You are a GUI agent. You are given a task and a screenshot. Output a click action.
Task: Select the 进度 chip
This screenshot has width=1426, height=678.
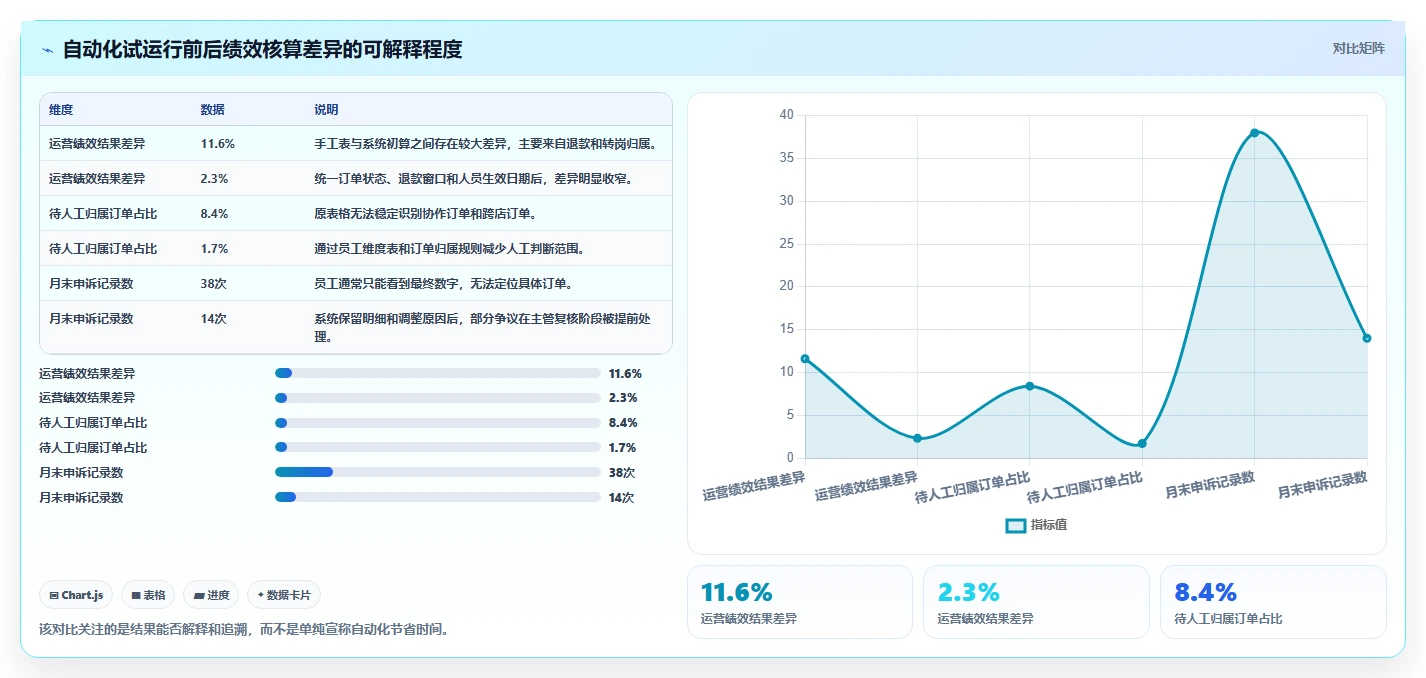coord(211,595)
